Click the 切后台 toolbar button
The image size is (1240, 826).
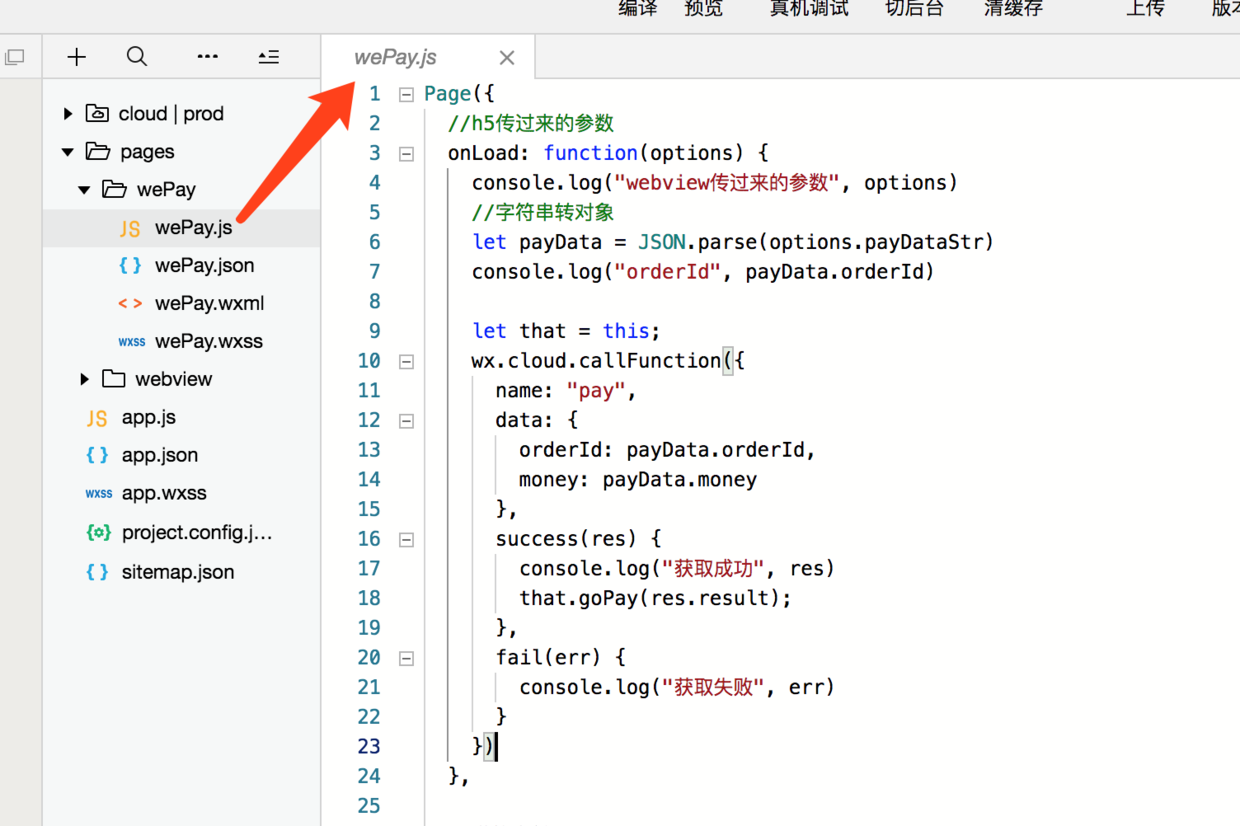click(x=914, y=8)
